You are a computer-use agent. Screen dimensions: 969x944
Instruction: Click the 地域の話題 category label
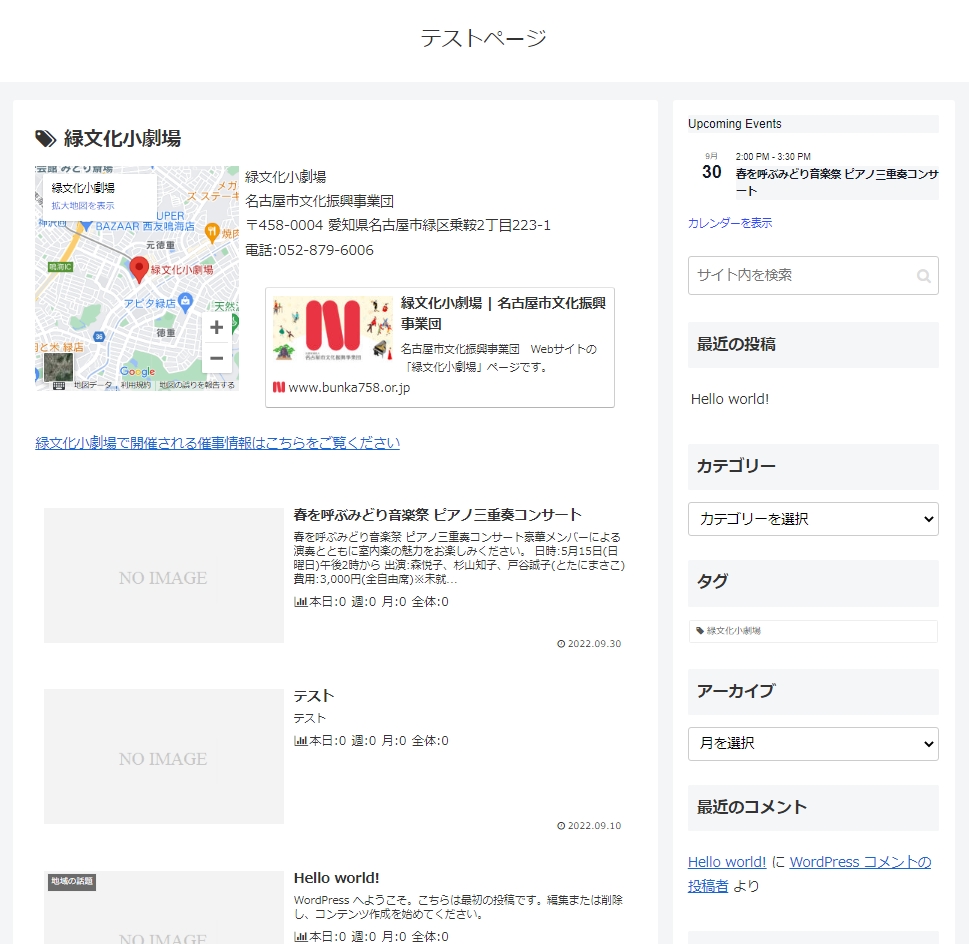tap(72, 882)
